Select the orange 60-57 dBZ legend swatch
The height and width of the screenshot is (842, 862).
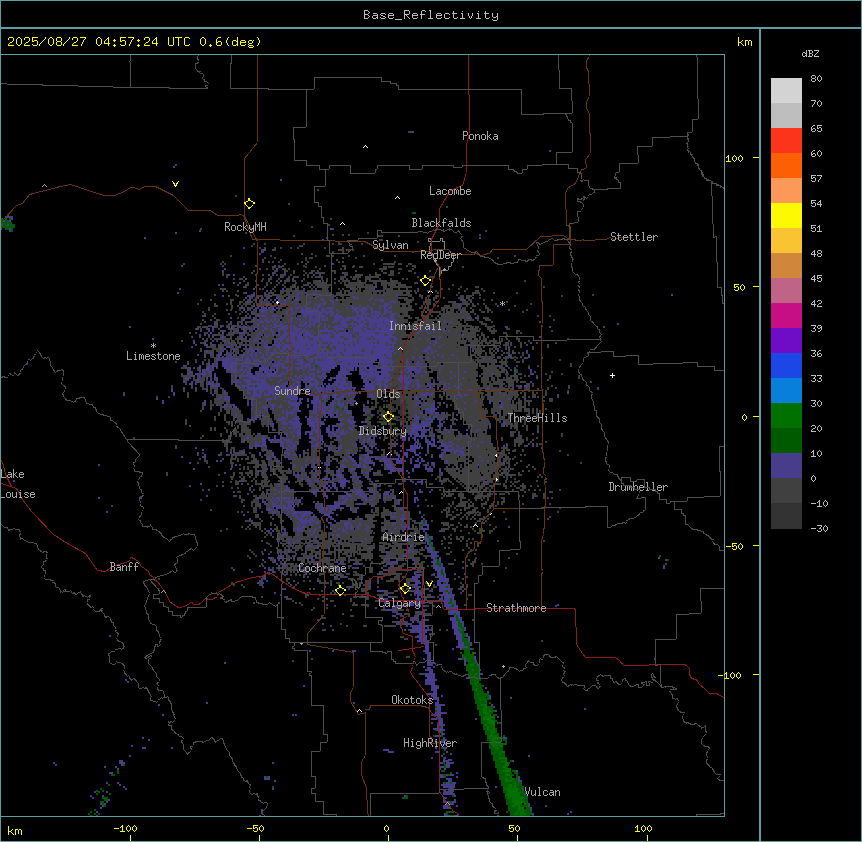click(786, 165)
